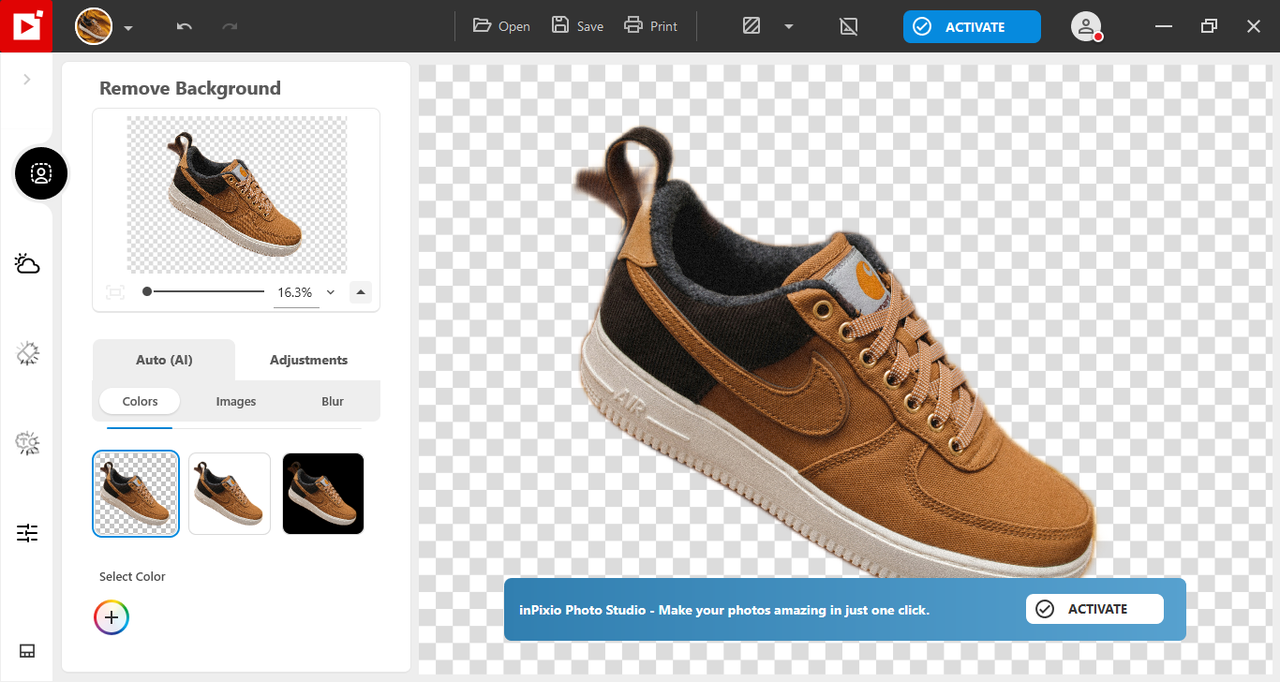Viewport: 1280px width, 682px height.
Task: Restore down the inPixio window
Action: pos(1209,26)
